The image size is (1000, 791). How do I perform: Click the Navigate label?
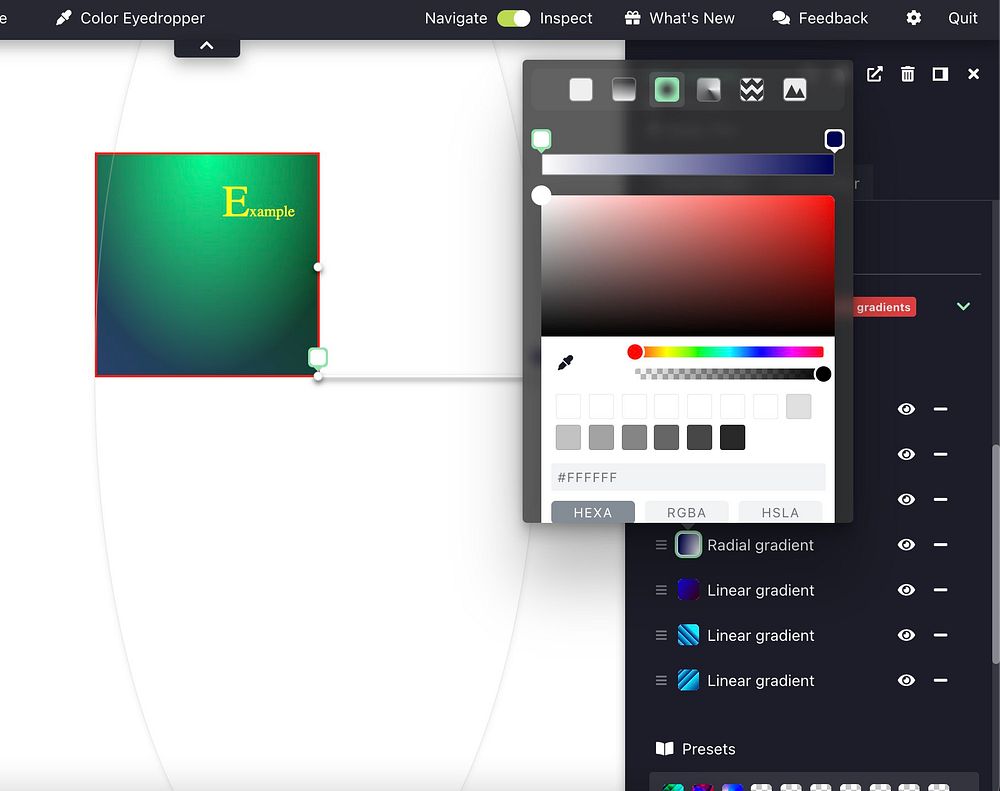pos(456,18)
